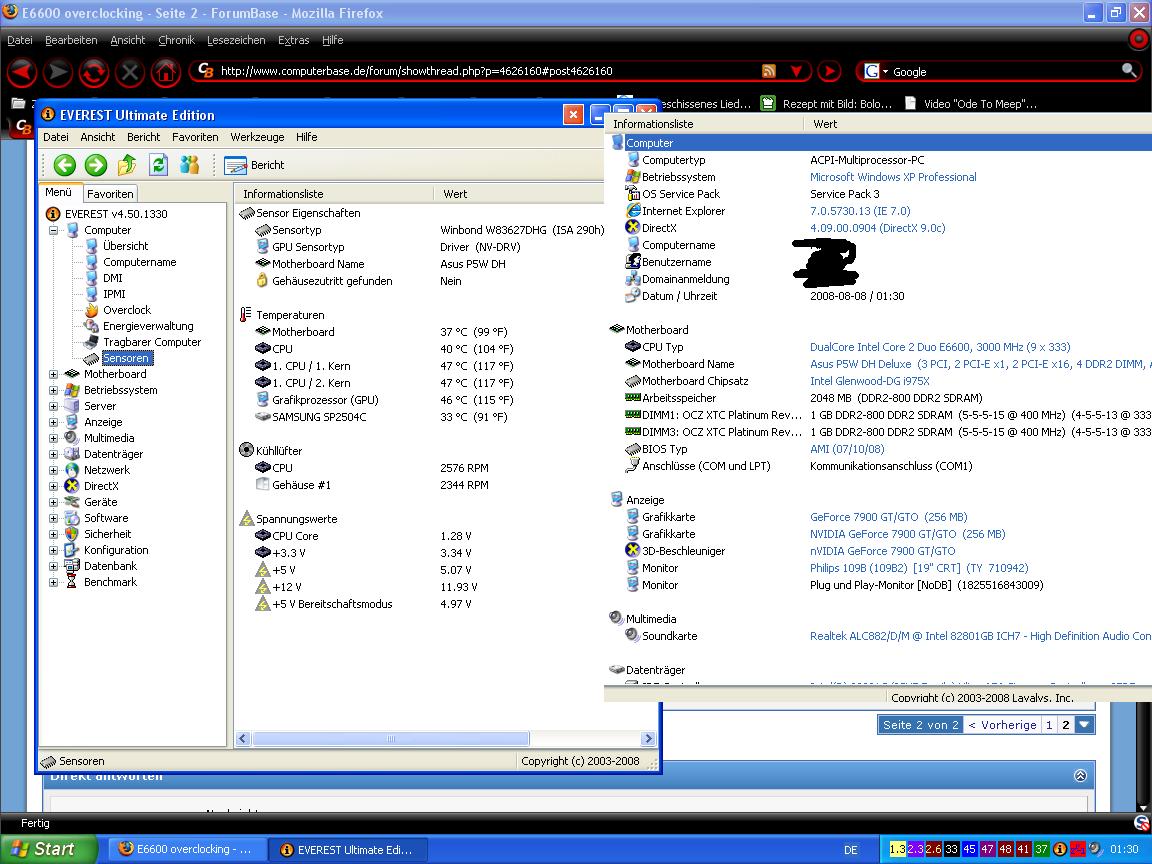Open forum page 1 link
Image resolution: width=1152 pixels, height=864 pixels.
coord(1049,725)
